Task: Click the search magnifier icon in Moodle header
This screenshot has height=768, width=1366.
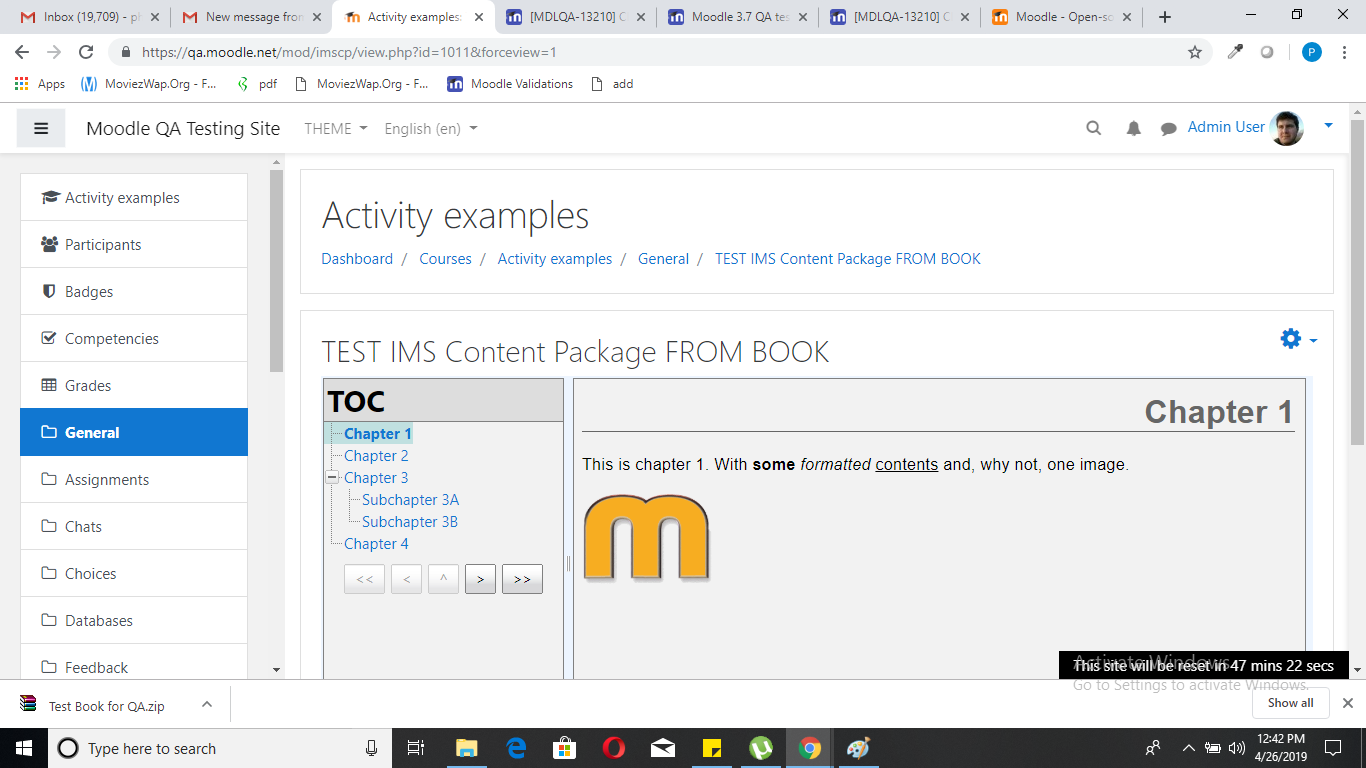Action: coord(1093,128)
